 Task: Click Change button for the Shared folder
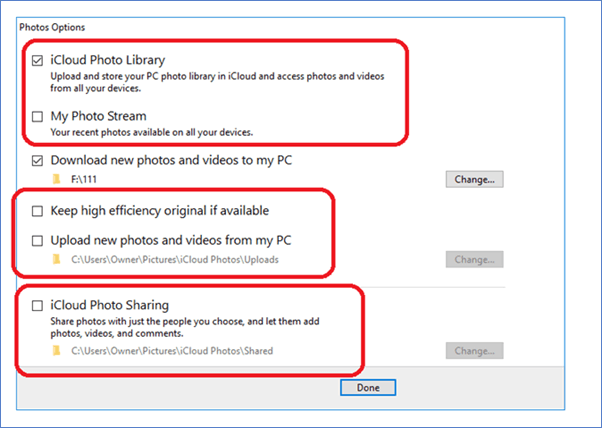point(474,351)
